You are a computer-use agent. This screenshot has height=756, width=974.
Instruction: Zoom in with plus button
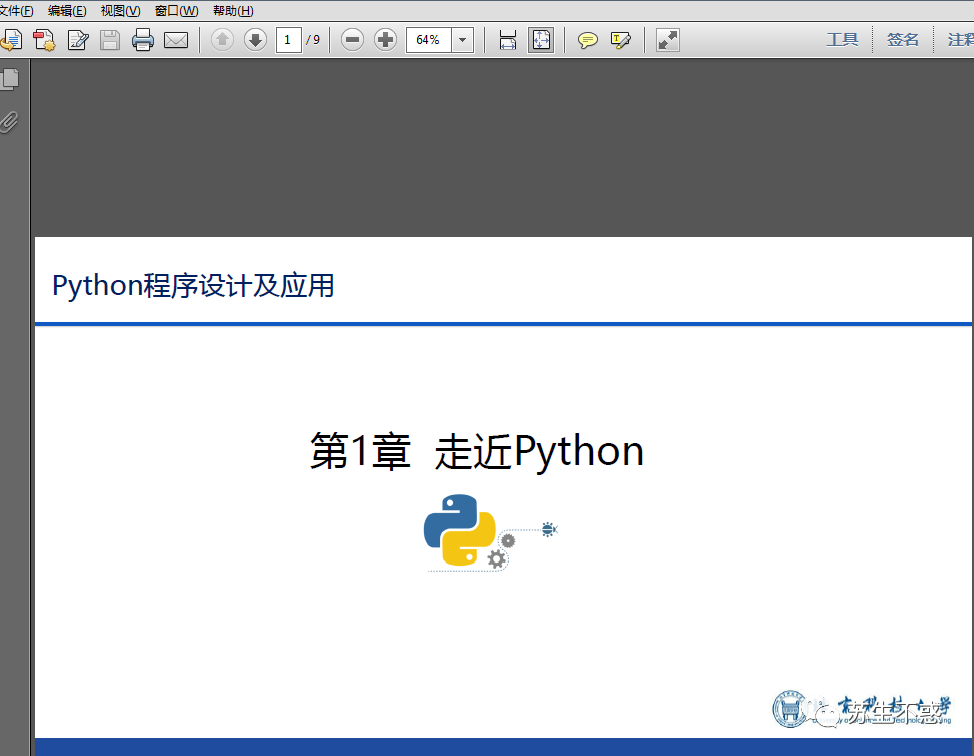click(385, 40)
